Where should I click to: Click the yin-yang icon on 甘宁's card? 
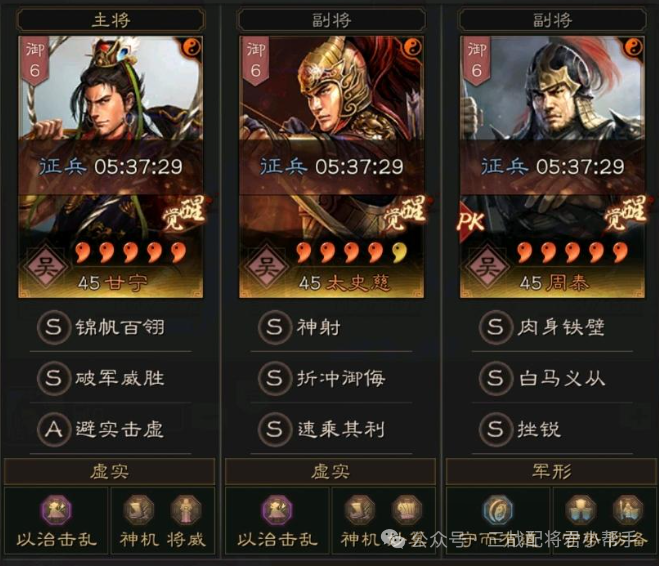[192, 48]
